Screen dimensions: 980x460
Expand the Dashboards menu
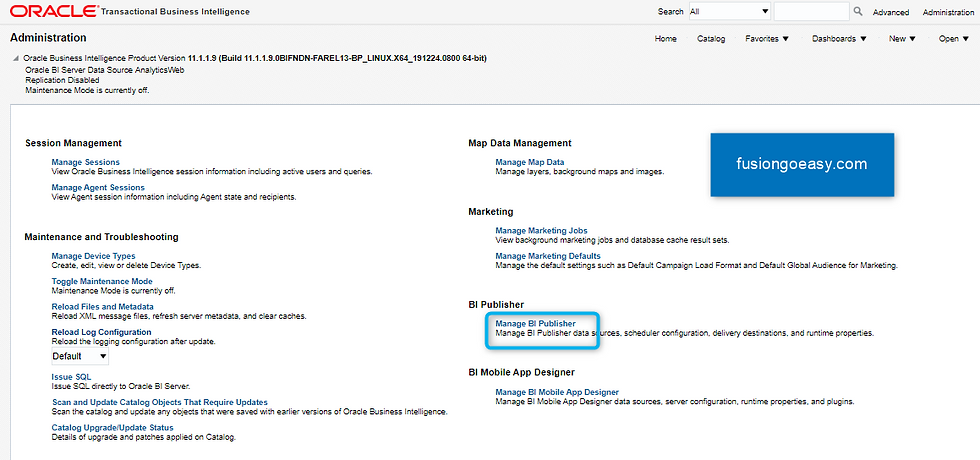point(839,39)
